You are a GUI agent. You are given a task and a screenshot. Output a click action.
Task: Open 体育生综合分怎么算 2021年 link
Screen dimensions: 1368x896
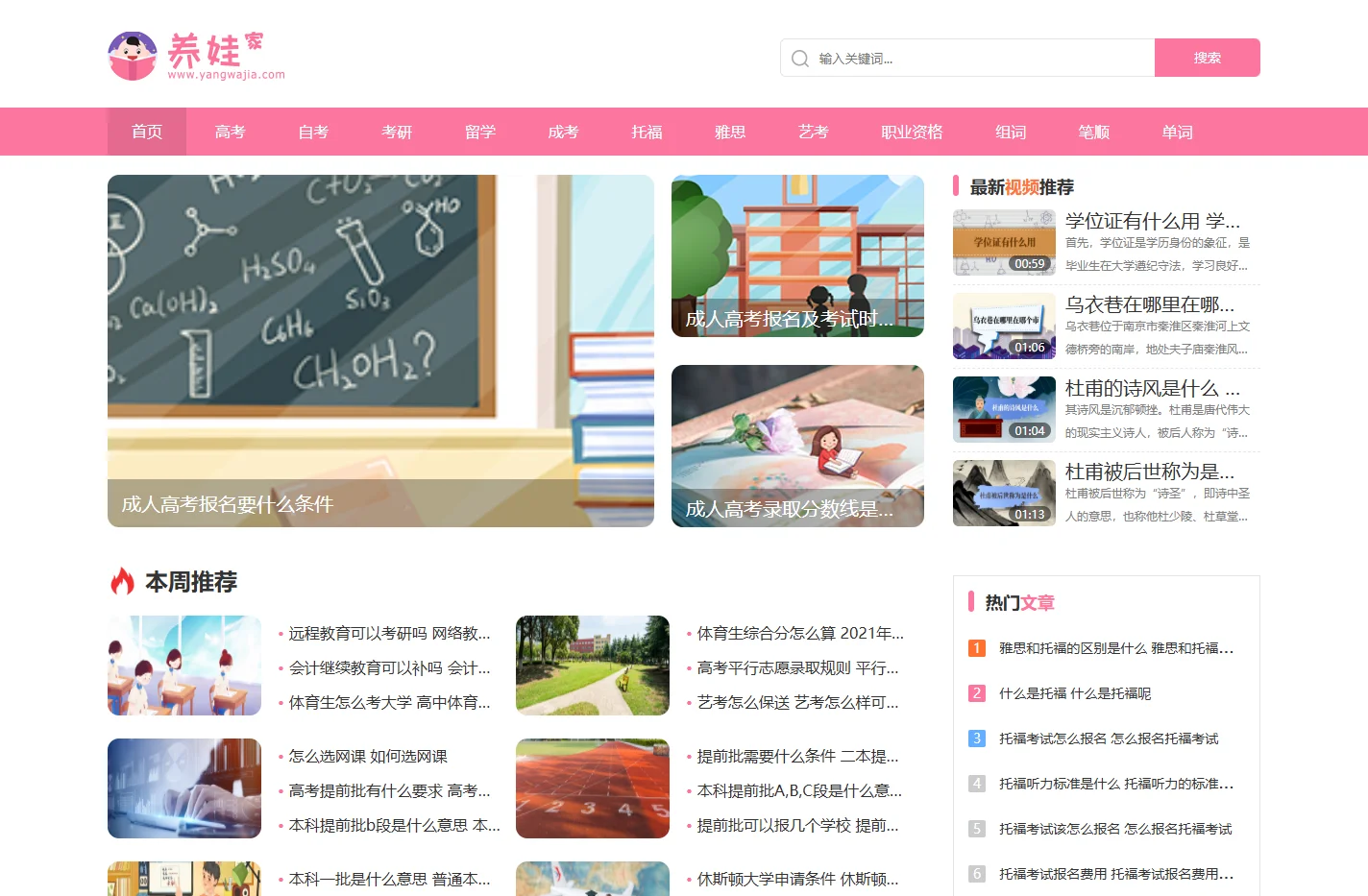click(800, 634)
